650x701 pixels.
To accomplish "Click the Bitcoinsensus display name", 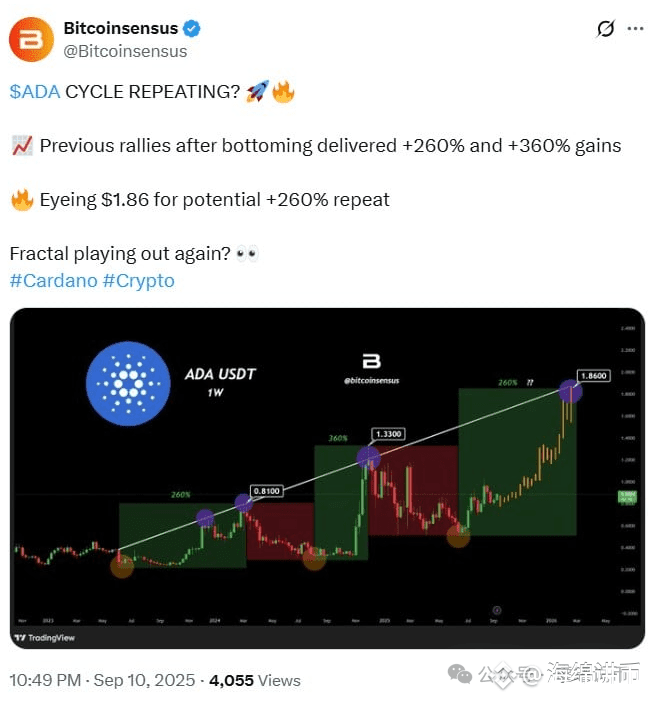I will (x=121, y=28).
